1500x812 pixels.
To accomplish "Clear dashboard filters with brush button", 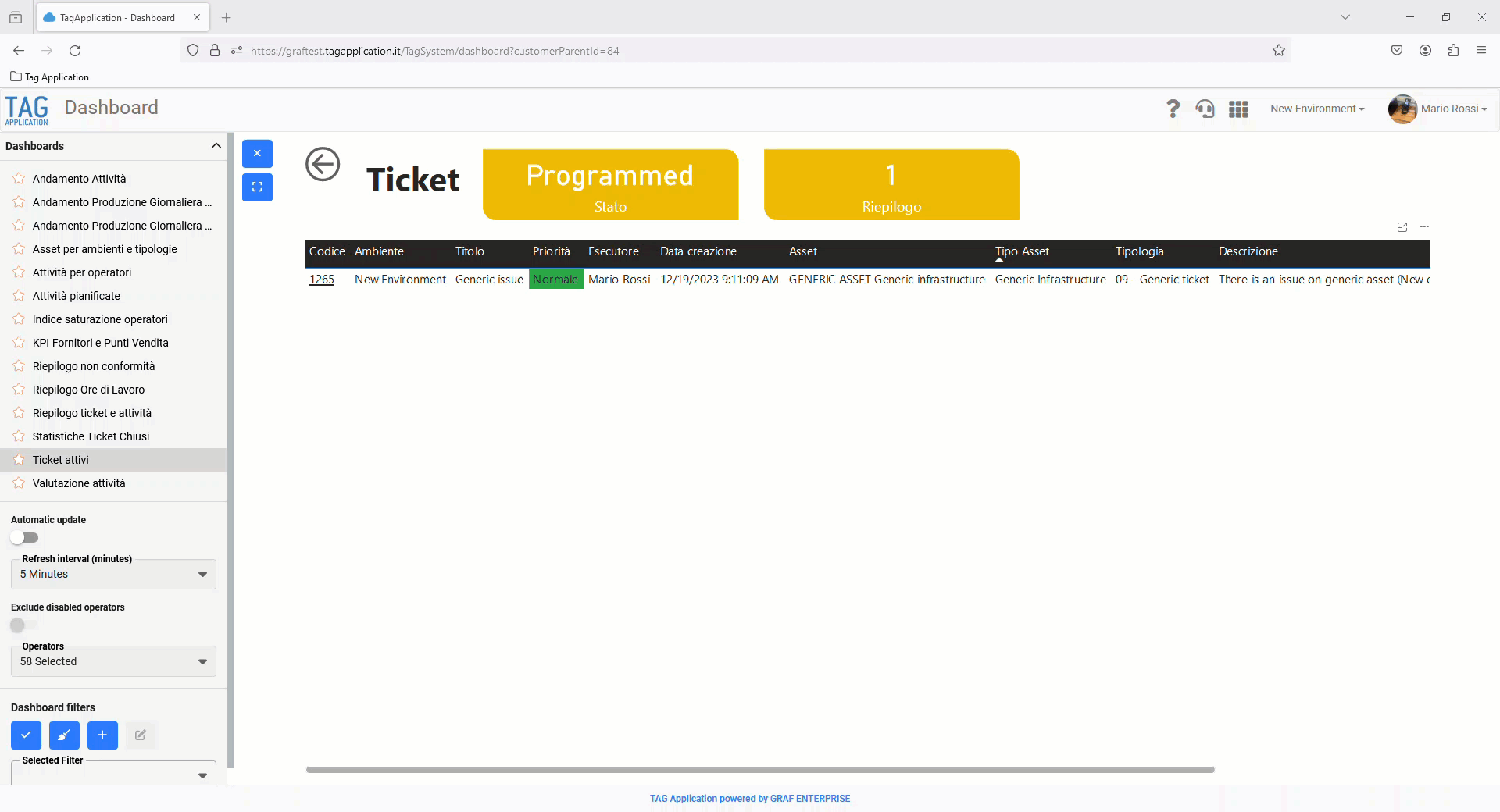I will tap(64, 735).
